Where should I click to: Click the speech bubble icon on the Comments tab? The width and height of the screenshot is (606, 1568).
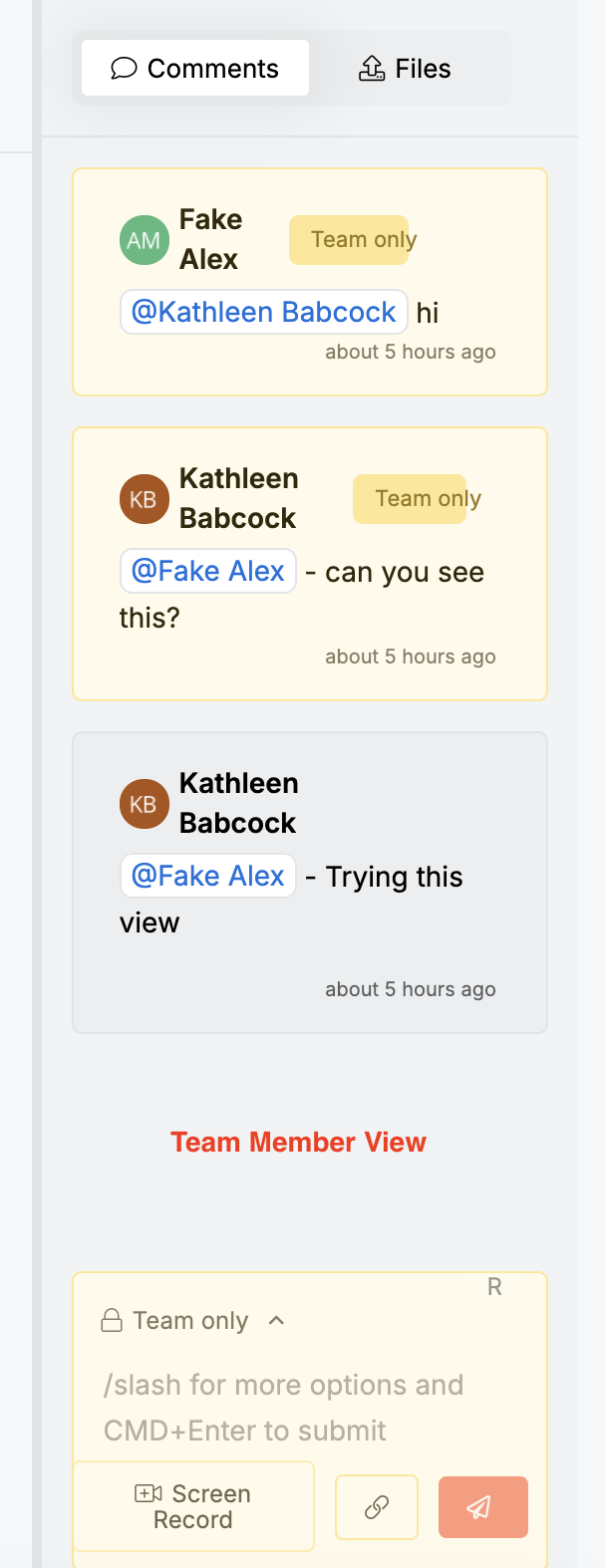tap(124, 69)
